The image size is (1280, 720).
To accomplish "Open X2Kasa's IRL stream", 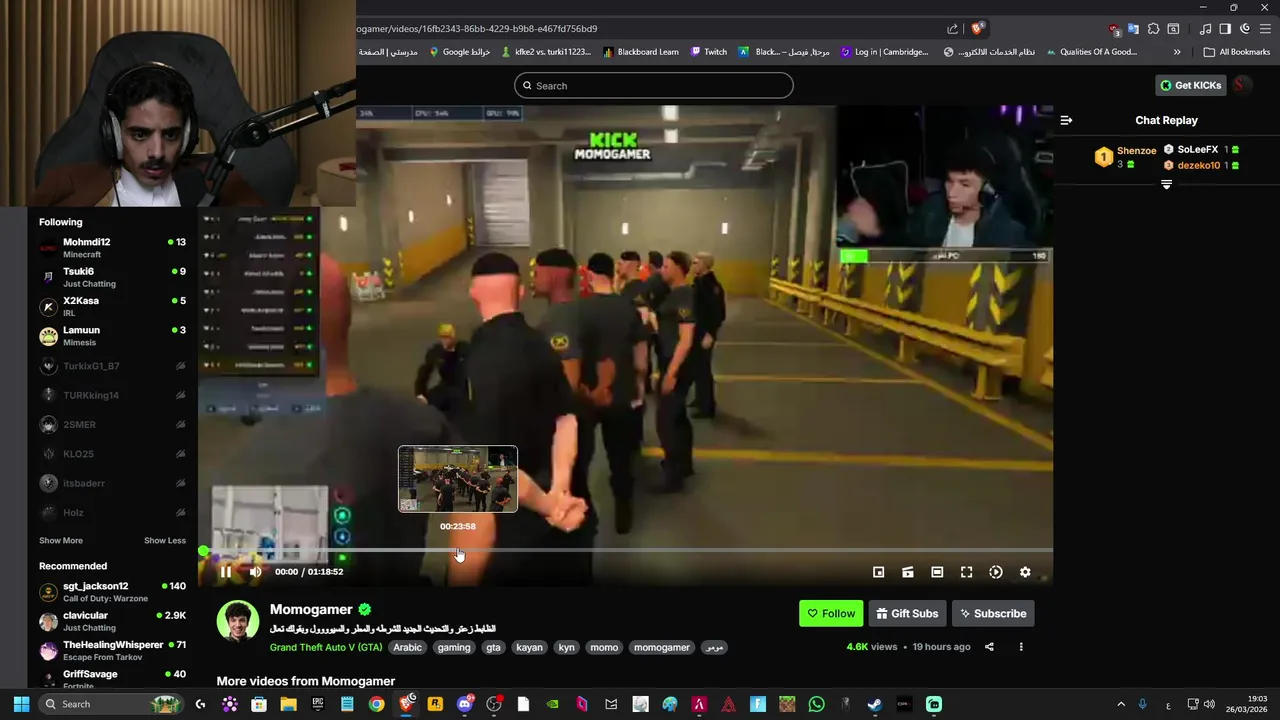I will pos(112,306).
